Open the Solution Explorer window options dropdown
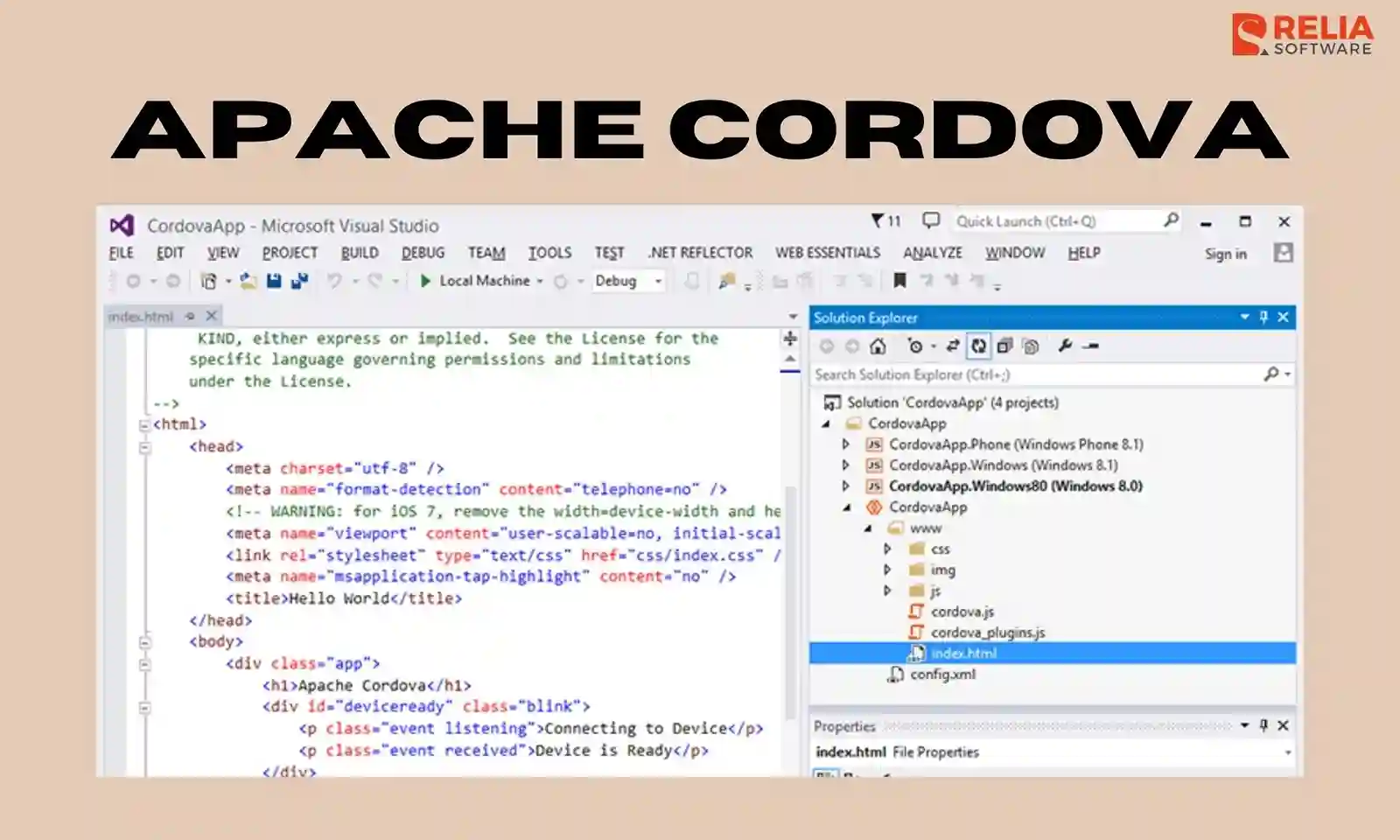Viewport: 1400px width, 840px height. (x=1244, y=317)
